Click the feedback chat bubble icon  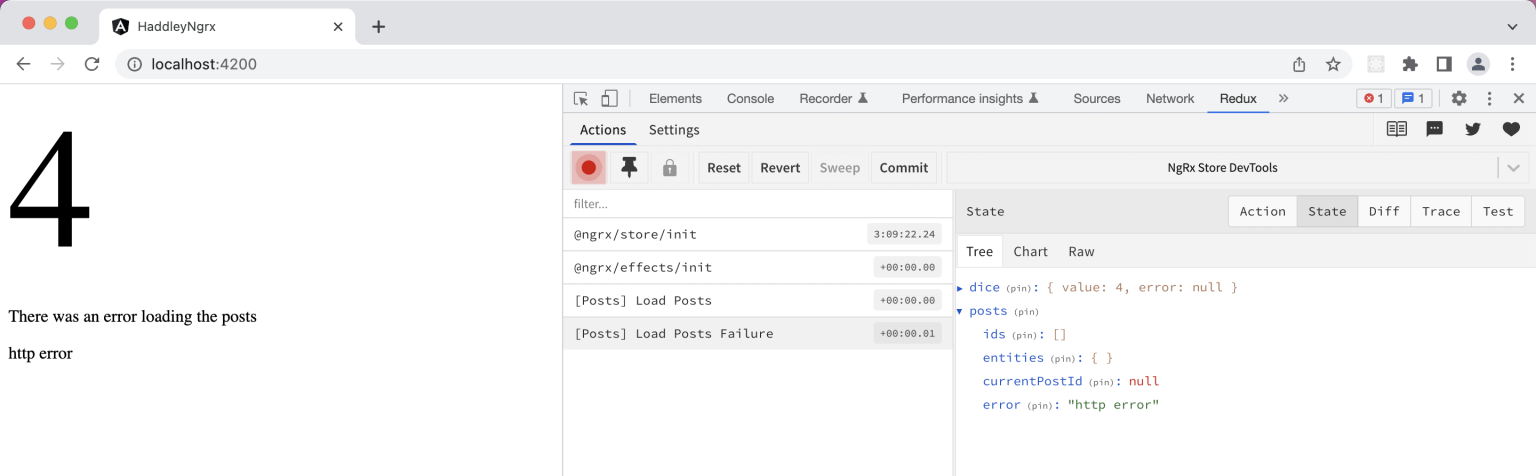click(x=1435, y=129)
